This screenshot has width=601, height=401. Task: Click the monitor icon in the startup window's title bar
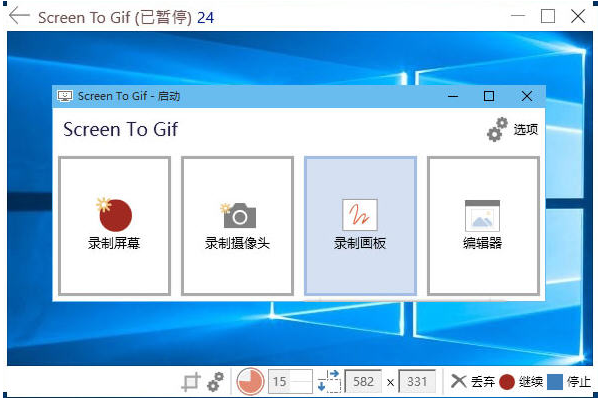coord(65,96)
